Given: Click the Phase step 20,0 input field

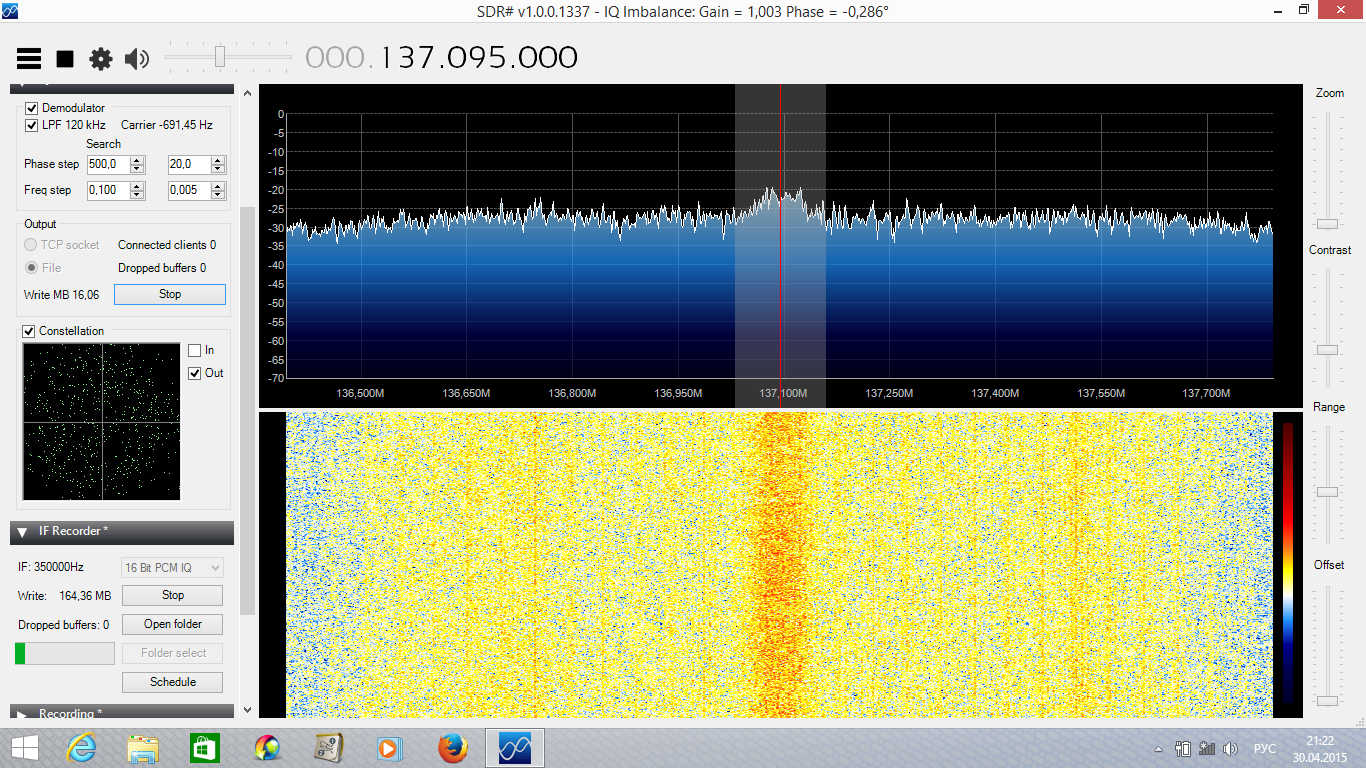Looking at the screenshot, I should click(190, 164).
